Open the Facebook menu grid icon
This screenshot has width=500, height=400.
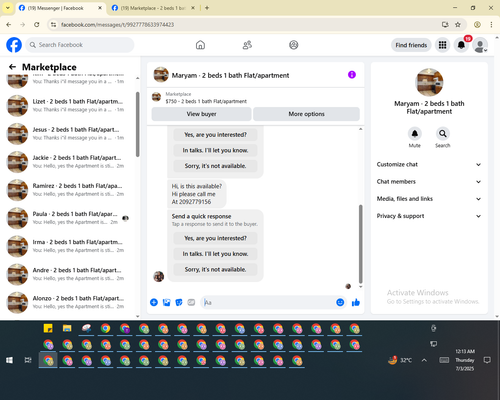point(442,45)
